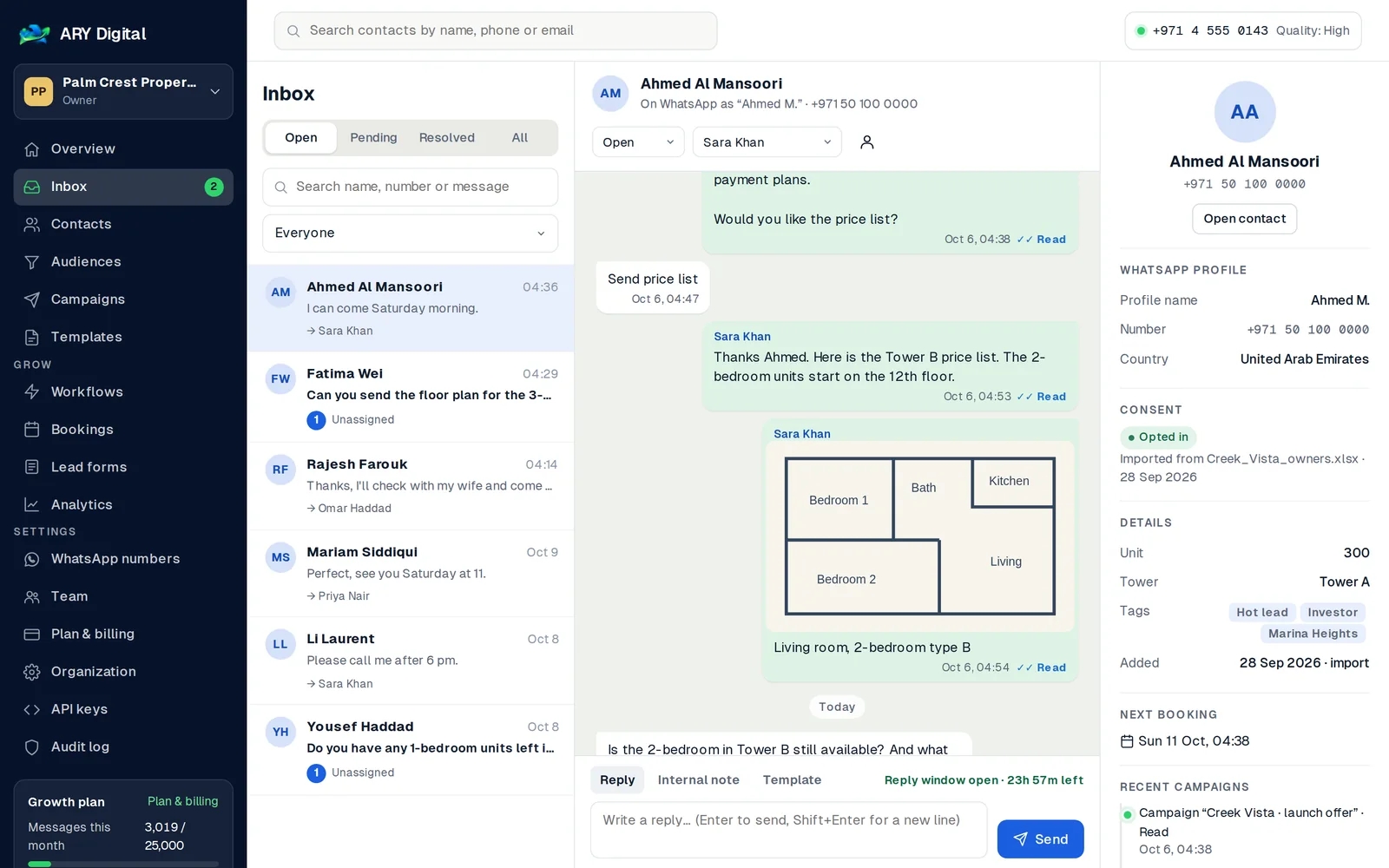Open the Everyone assignee filter dropdown
The height and width of the screenshot is (868, 1389).
click(x=411, y=233)
